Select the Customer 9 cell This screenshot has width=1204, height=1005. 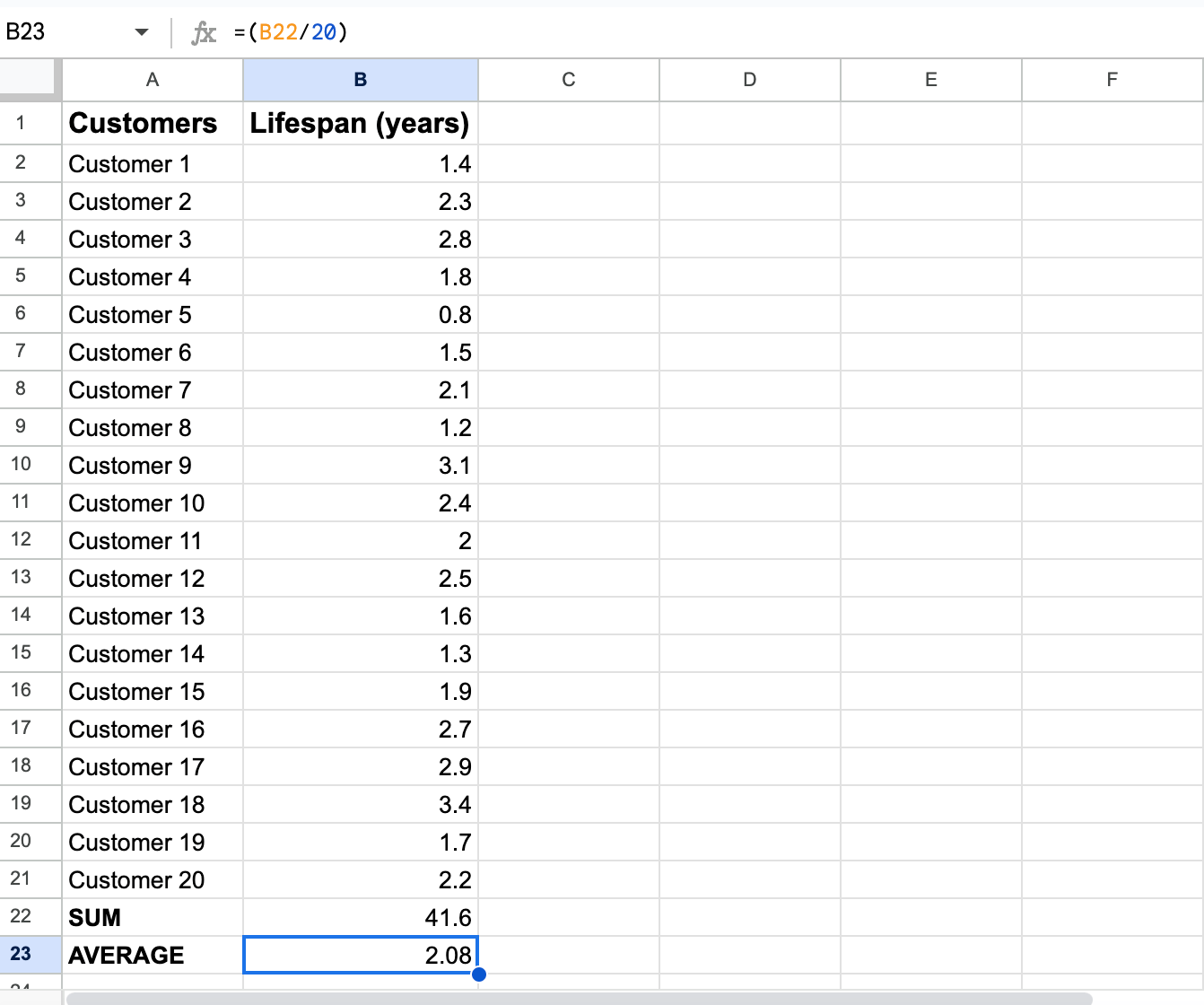pyautogui.click(x=153, y=466)
